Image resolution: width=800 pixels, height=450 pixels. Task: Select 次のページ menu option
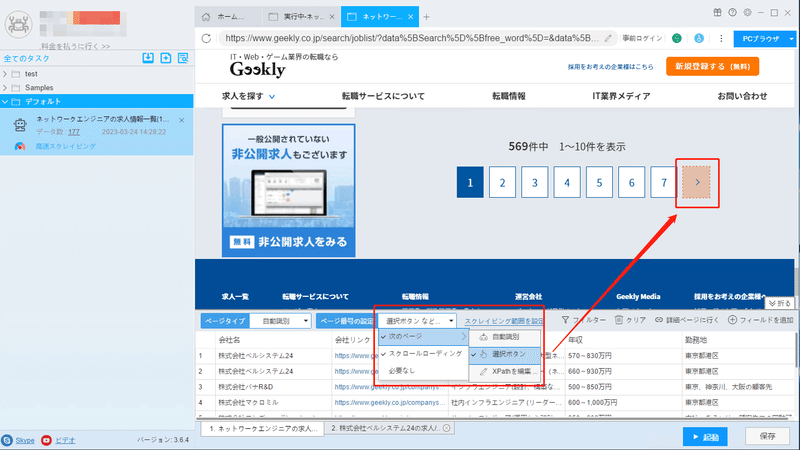[x=423, y=337]
